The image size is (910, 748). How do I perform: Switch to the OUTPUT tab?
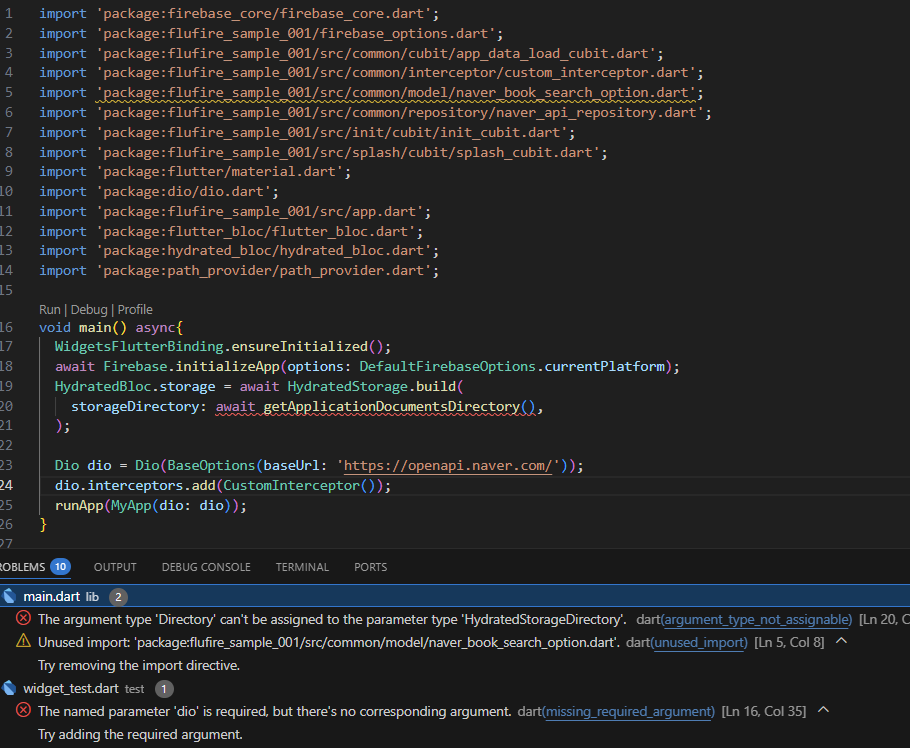pyautogui.click(x=115, y=567)
